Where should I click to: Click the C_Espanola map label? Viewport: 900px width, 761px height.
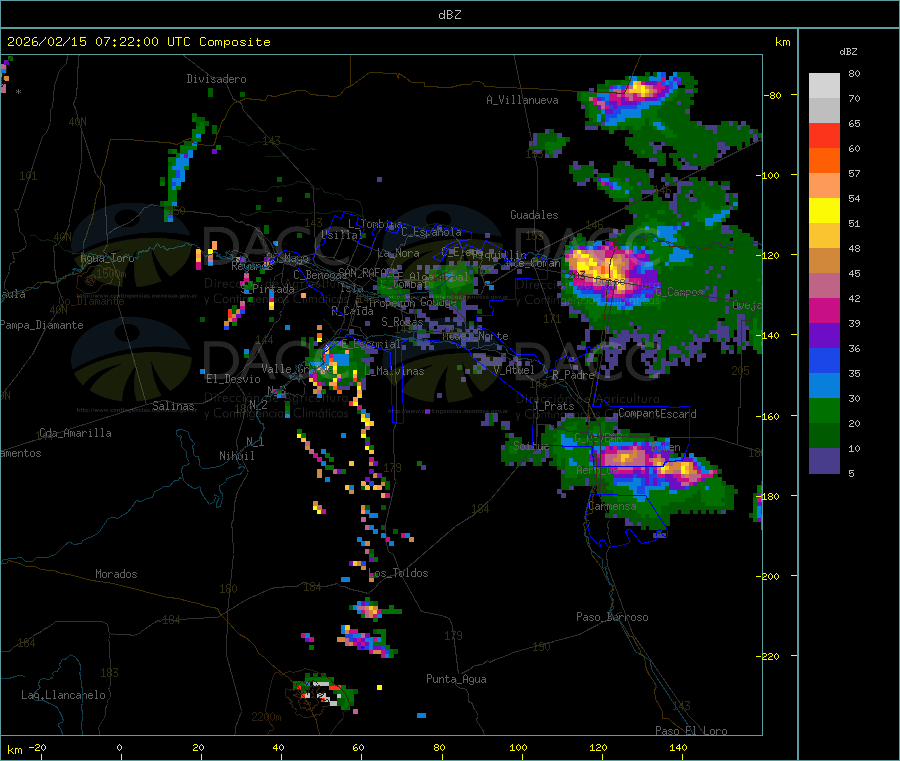point(431,232)
